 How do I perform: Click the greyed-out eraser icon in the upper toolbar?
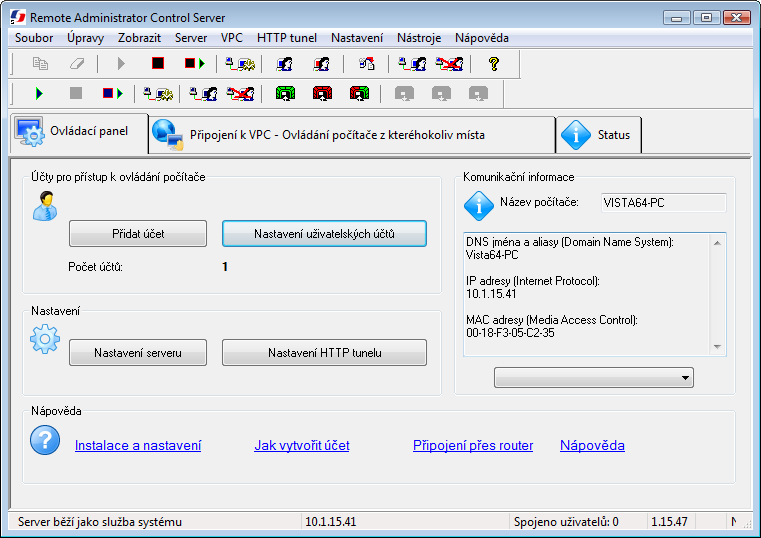pyautogui.click(x=77, y=64)
